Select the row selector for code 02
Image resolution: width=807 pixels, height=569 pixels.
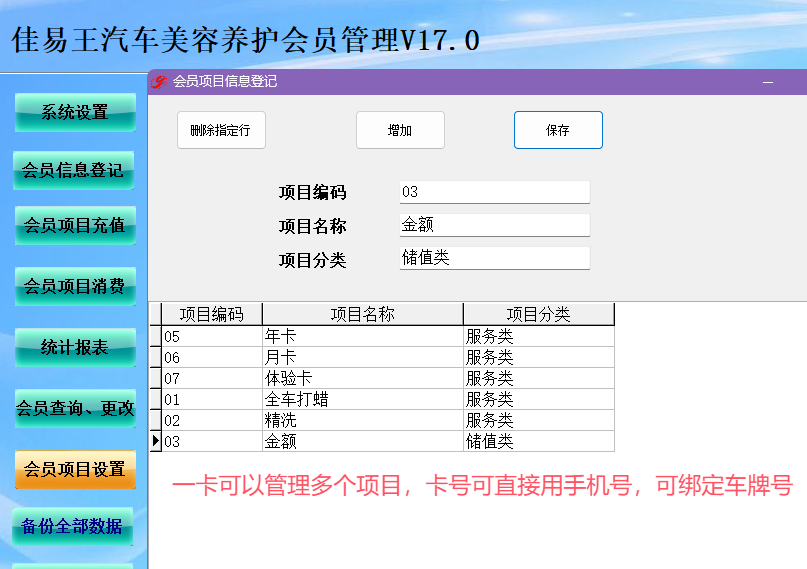[x=155, y=420]
